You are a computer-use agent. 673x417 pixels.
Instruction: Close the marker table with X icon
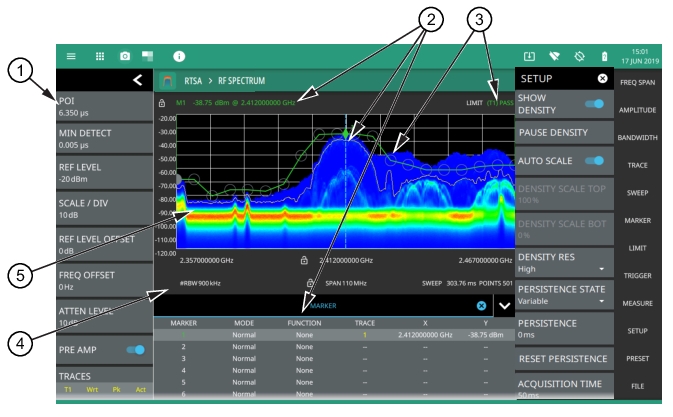pos(481,305)
